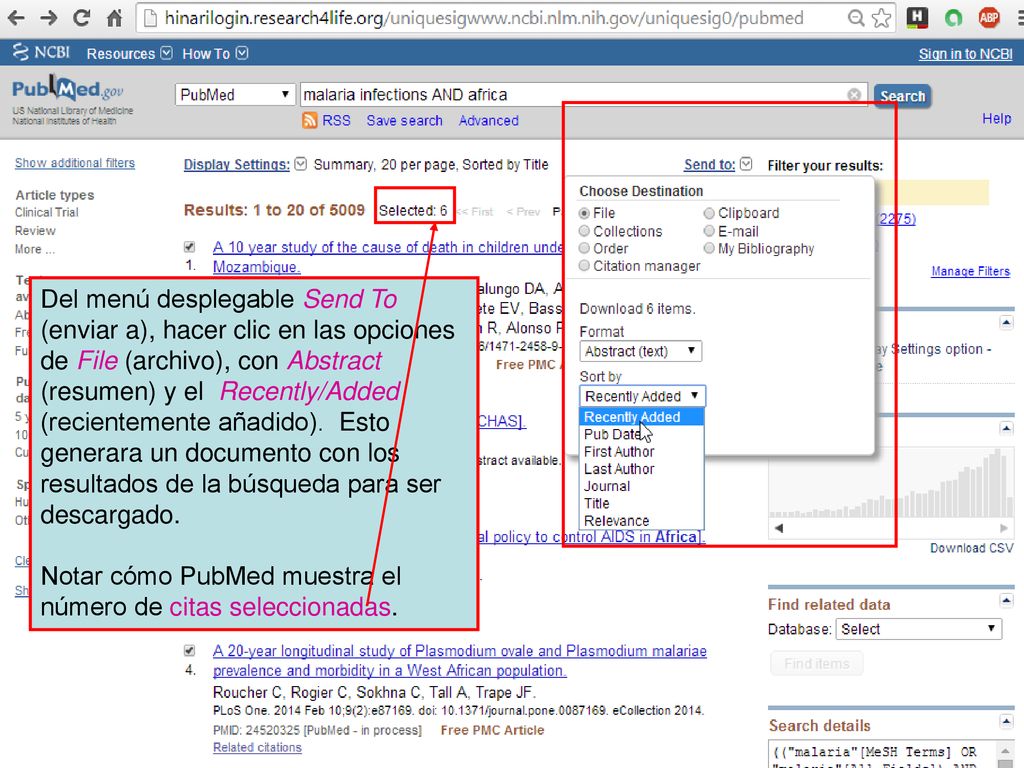Toggle the Send to dropdown
Screen dimensions: 1024x768
[x=718, y=165]
